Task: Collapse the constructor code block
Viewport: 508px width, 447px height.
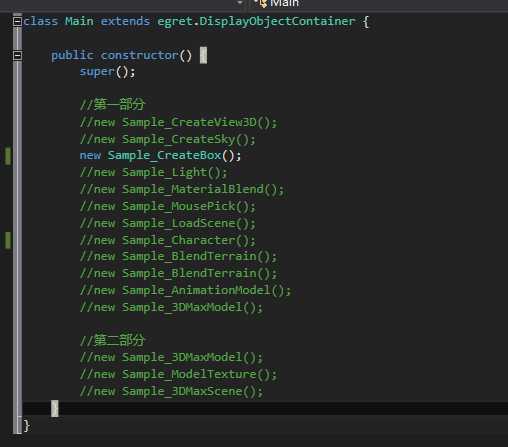Action: click(17, 55)
